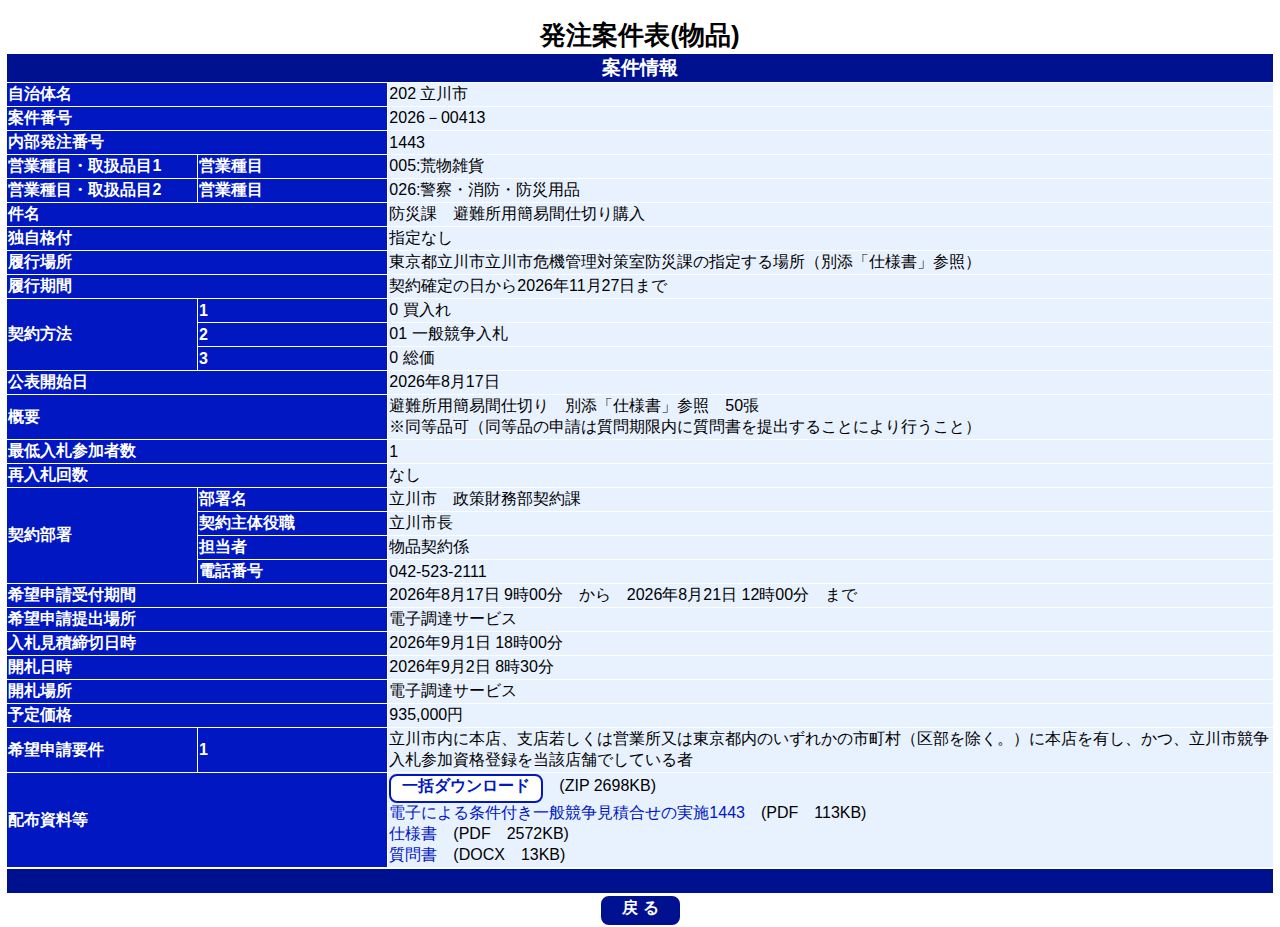The height and width of the screenshot is (927, 1280).
Task: Click the 再入札回数 value なし
Action: coord(404,475)
